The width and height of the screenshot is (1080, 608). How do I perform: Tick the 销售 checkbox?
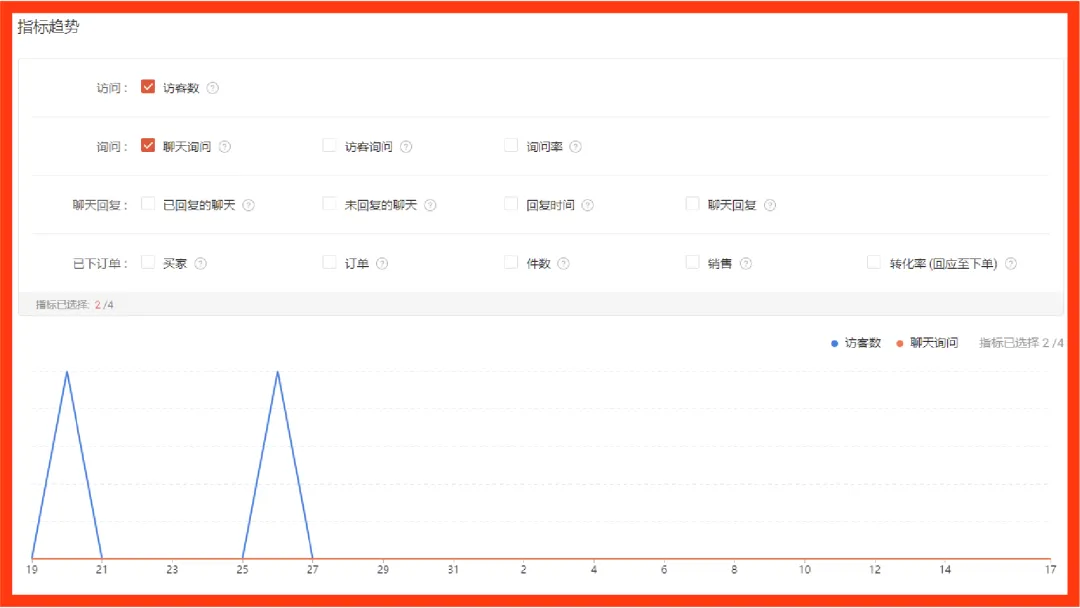click(x=692, y=262)
